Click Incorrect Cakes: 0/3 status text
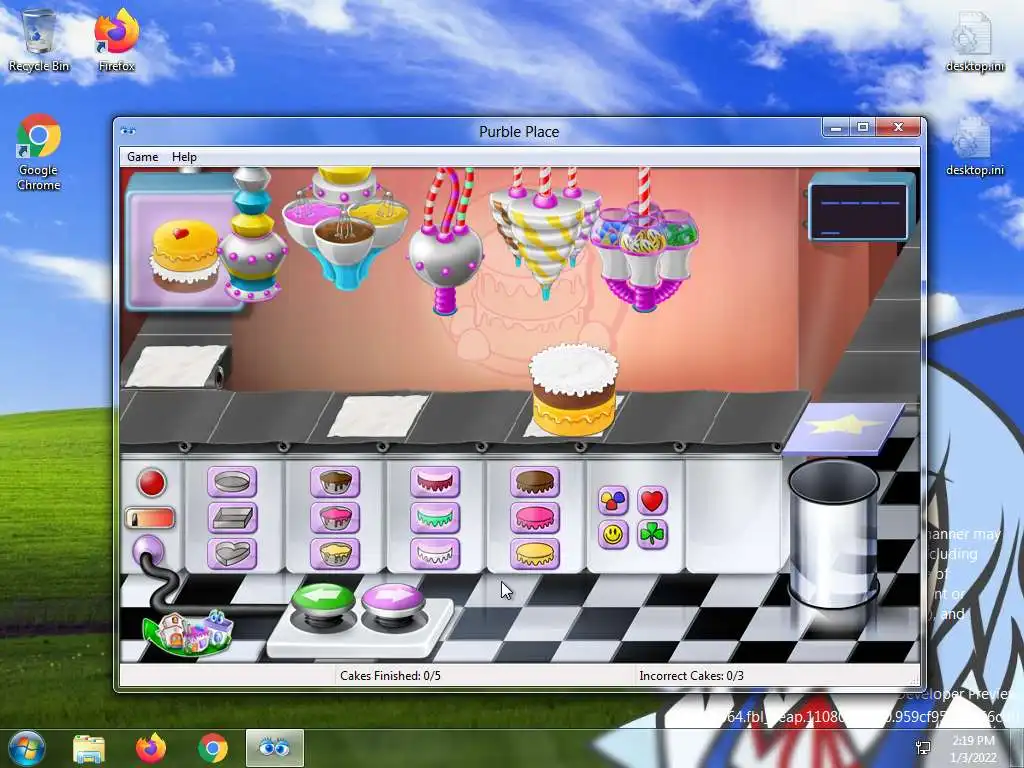Viewport: 1024px width, 768px height. click(691, 675)
